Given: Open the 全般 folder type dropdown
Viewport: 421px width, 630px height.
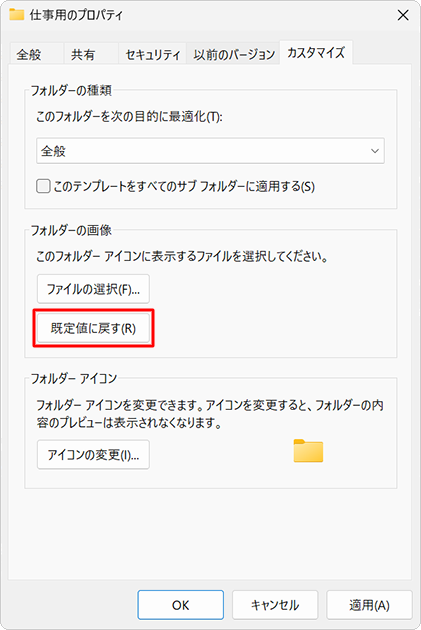Looking at the screenshot, I should (x=210, y=151).
